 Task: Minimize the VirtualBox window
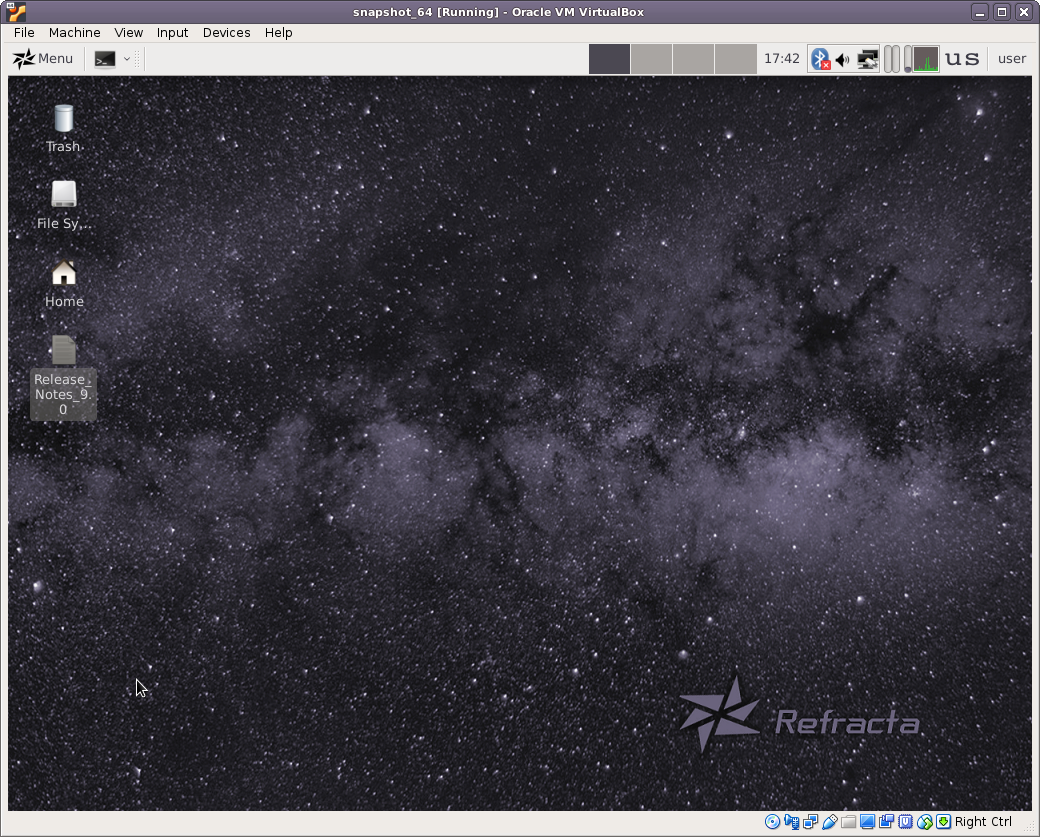(980, 12)
